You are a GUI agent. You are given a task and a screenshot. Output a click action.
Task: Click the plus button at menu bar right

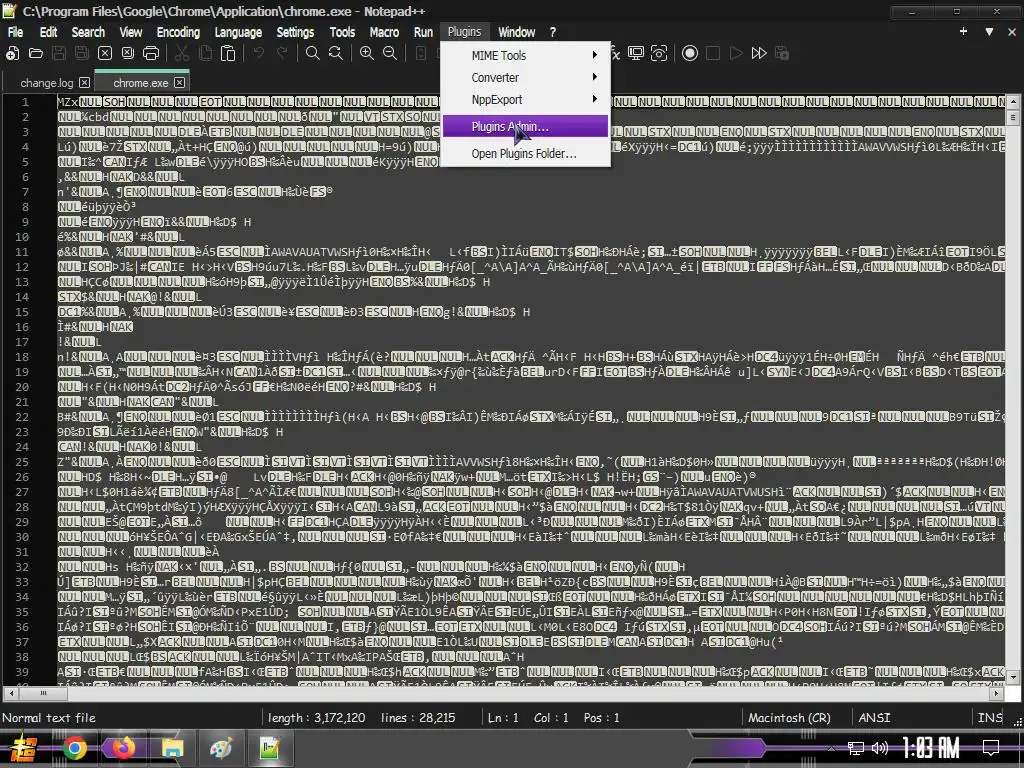(x=963, y=31)
